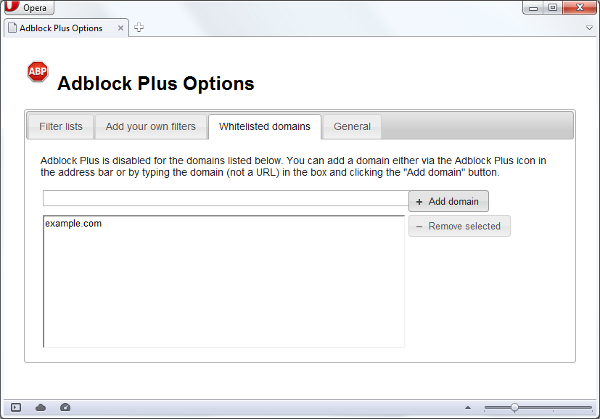The width and height of the screenshot is (600, 419).
Task: Toggle the panel icon in status bar
Action: [16, 407]
